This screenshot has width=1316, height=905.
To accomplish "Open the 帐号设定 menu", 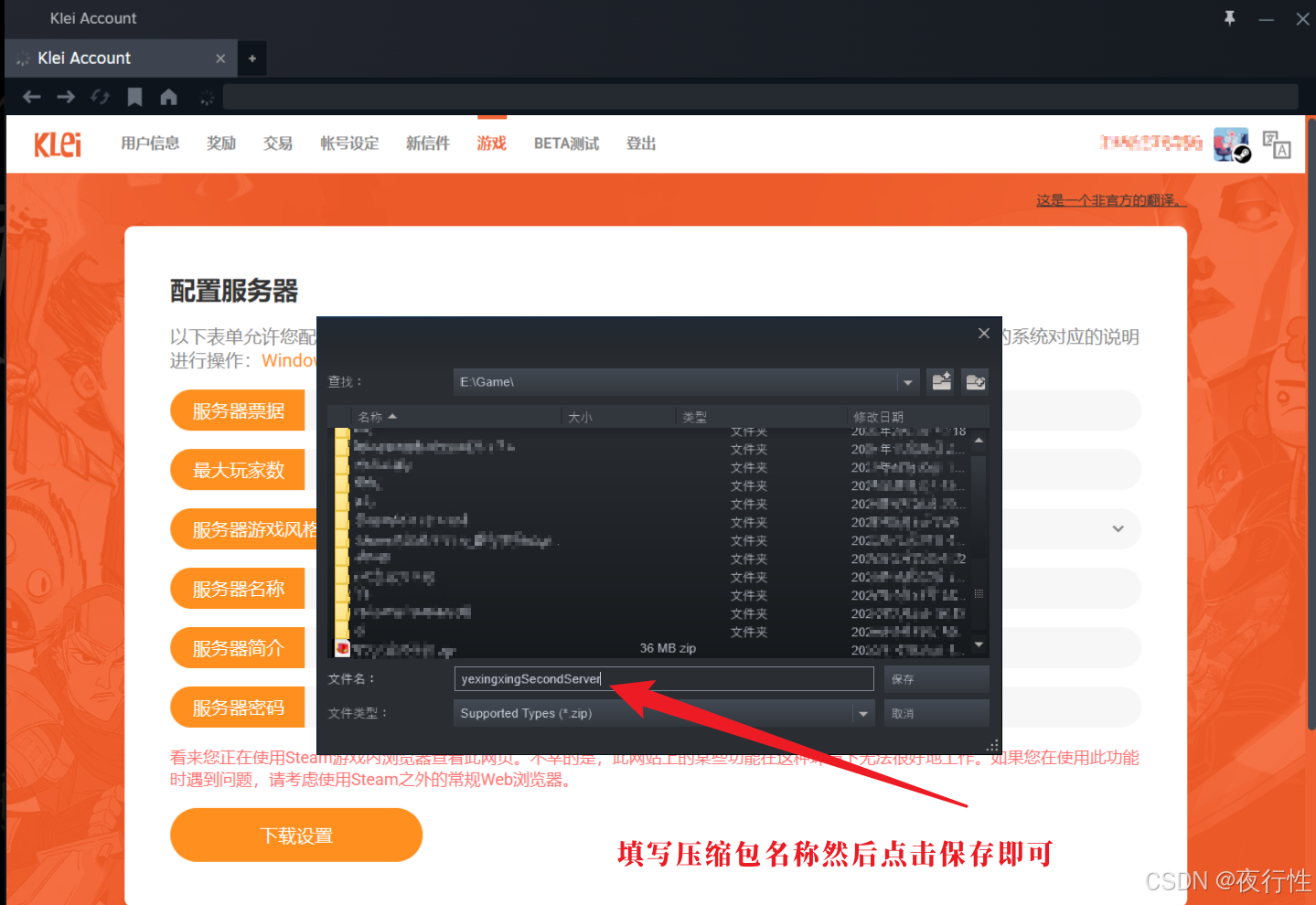I will point(349,144).
